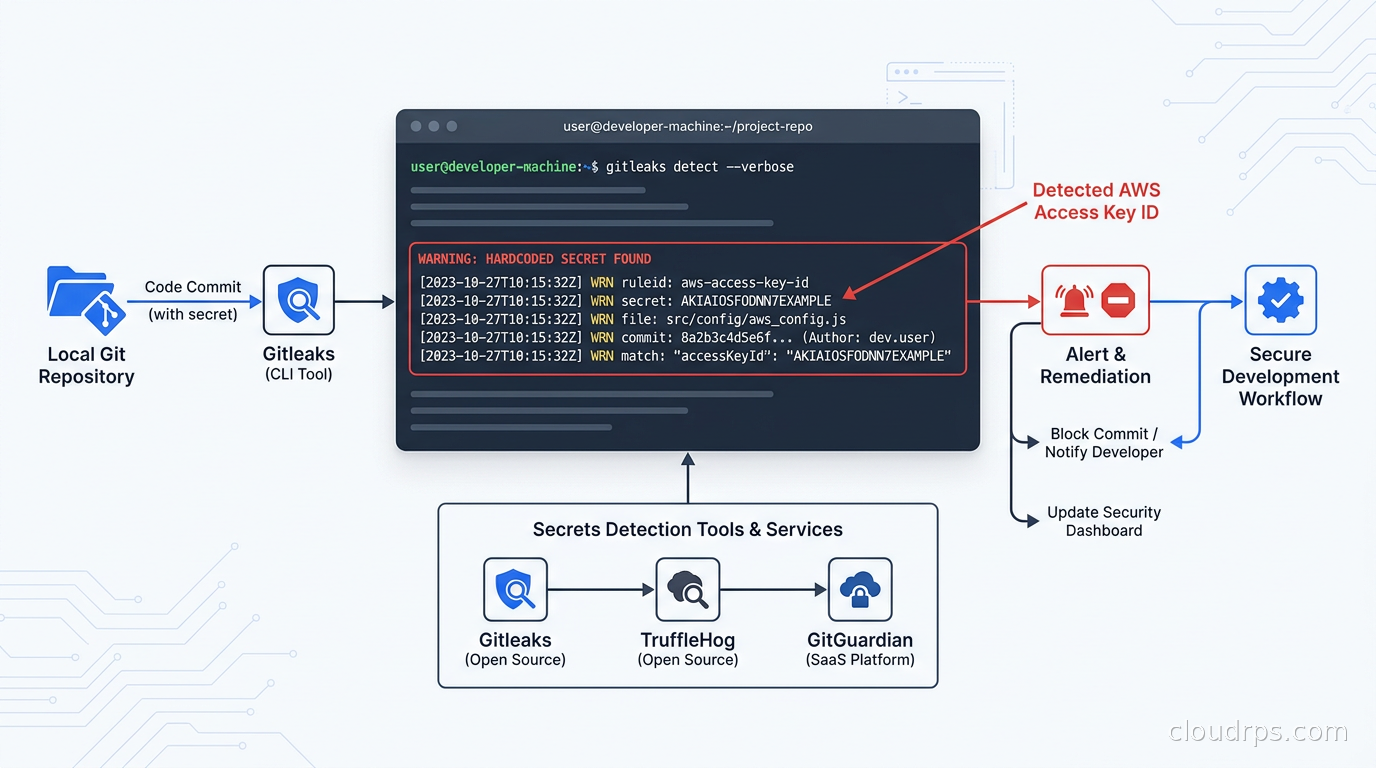1376x768 pixels.
Task: Click the Gitleaks (Open Source) label in tools box
Action: point(515,649)
